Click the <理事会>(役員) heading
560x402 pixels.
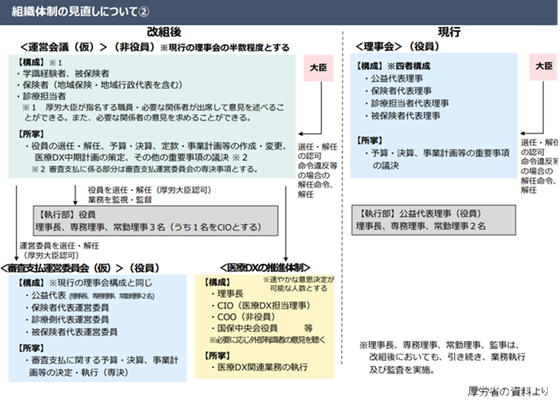[x=397, y=46]
